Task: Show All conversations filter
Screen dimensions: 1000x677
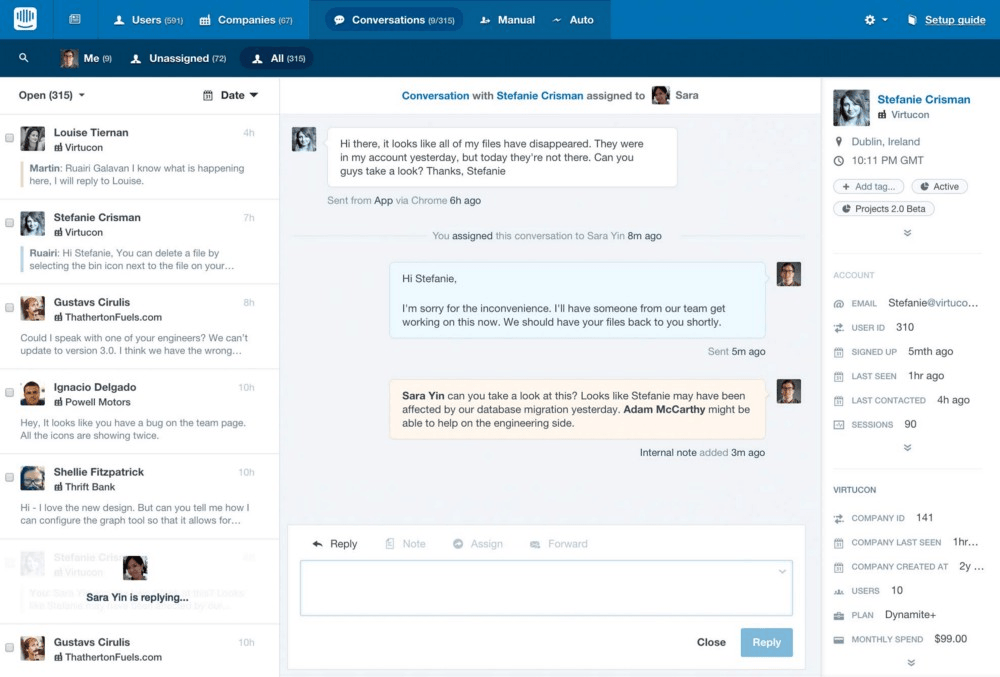Action: (x=277, y=58)
